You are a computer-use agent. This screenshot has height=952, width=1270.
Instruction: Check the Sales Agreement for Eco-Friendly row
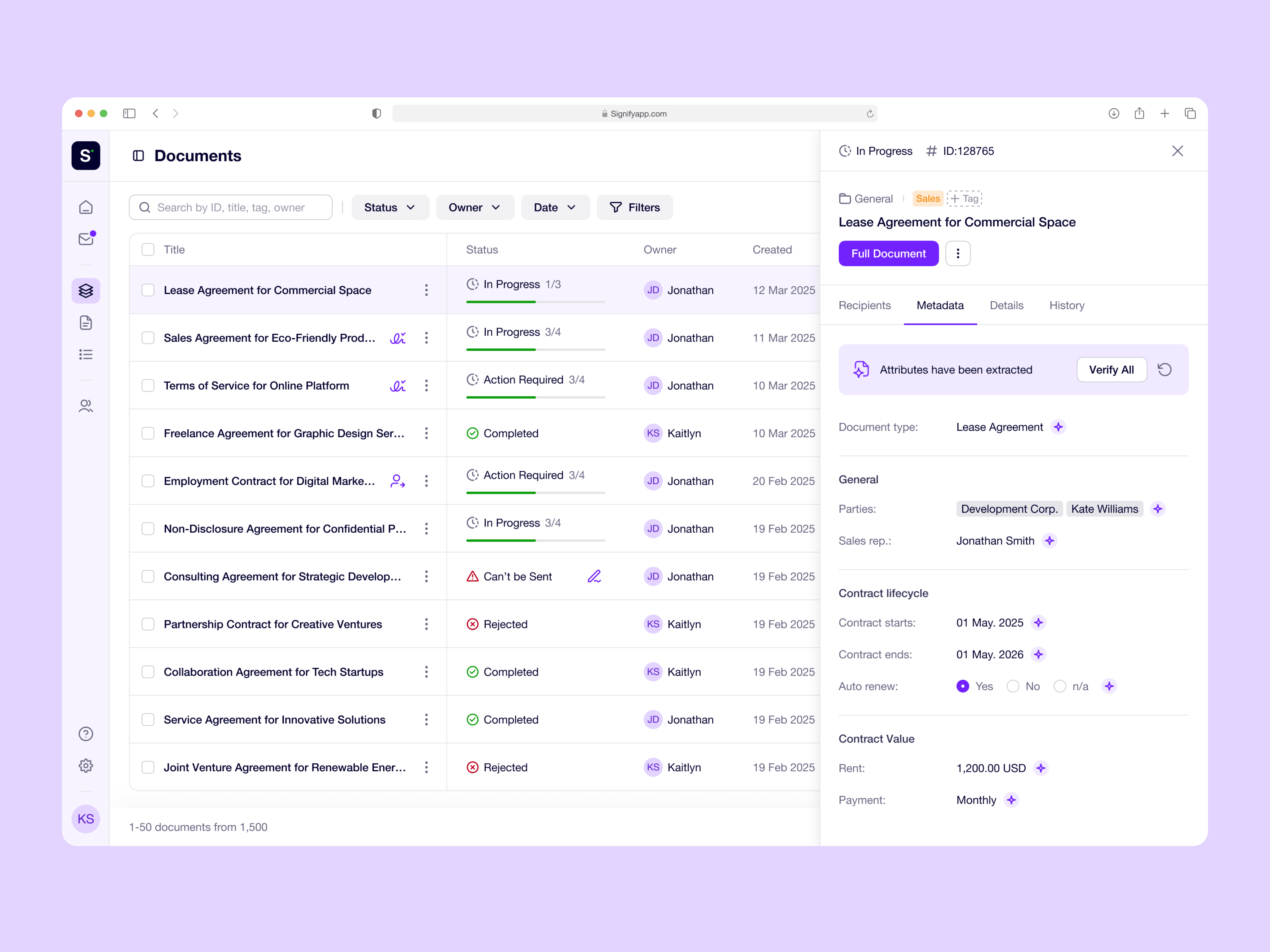click(148, 338)
